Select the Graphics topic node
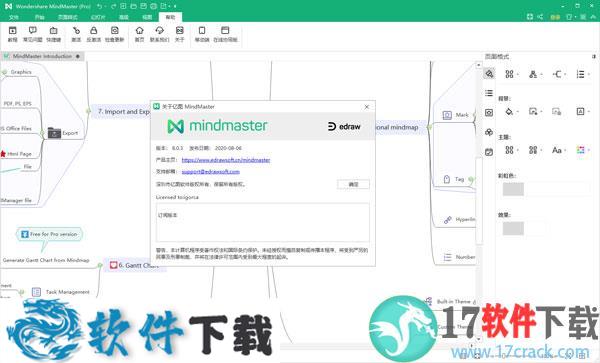600x363 pixels. pos(21,72)
